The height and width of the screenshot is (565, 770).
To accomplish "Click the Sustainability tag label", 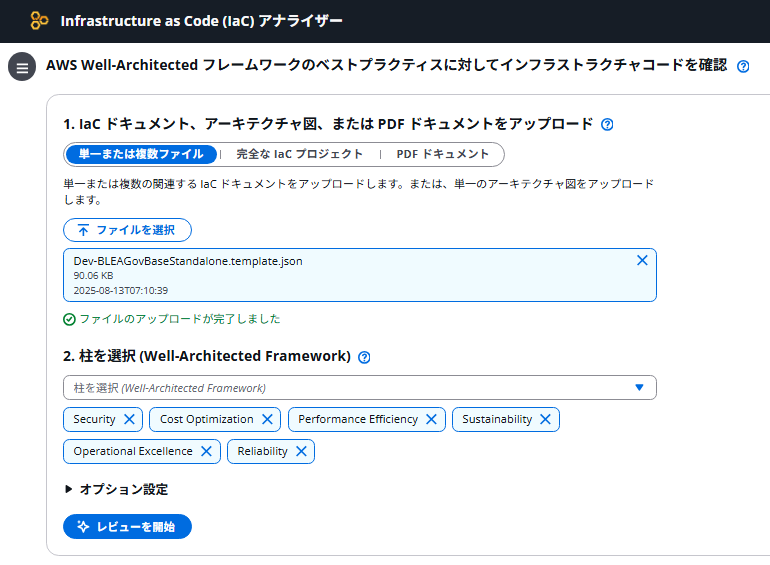I will [x=497, y=419].
